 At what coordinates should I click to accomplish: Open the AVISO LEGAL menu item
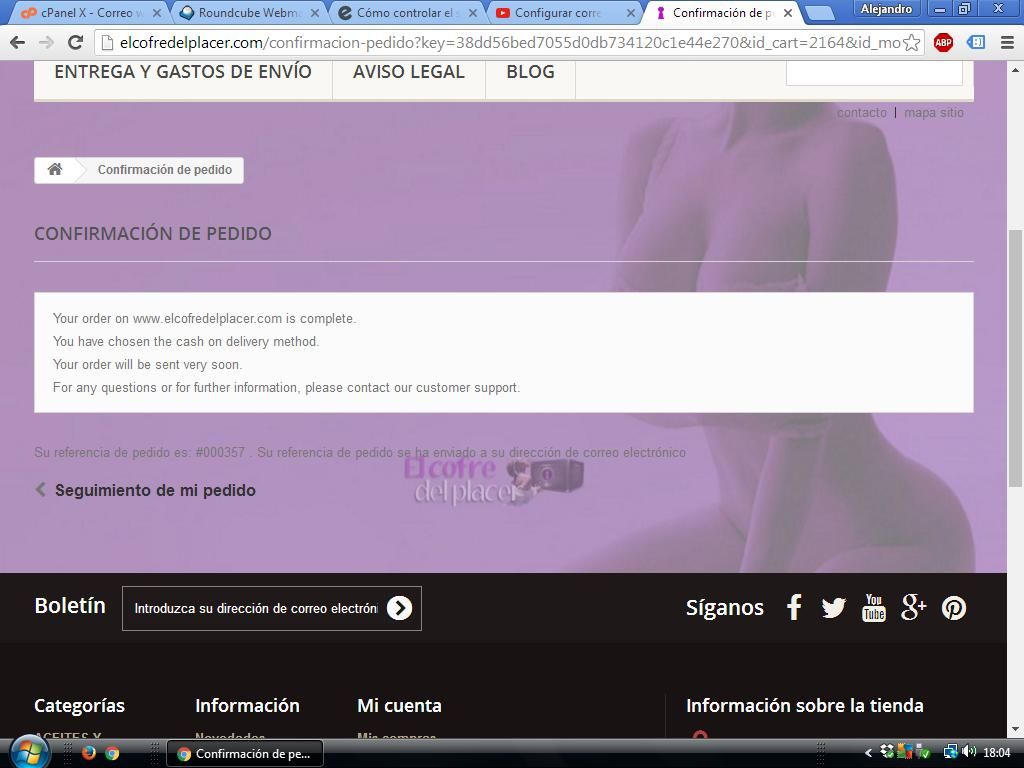[409, 72]
